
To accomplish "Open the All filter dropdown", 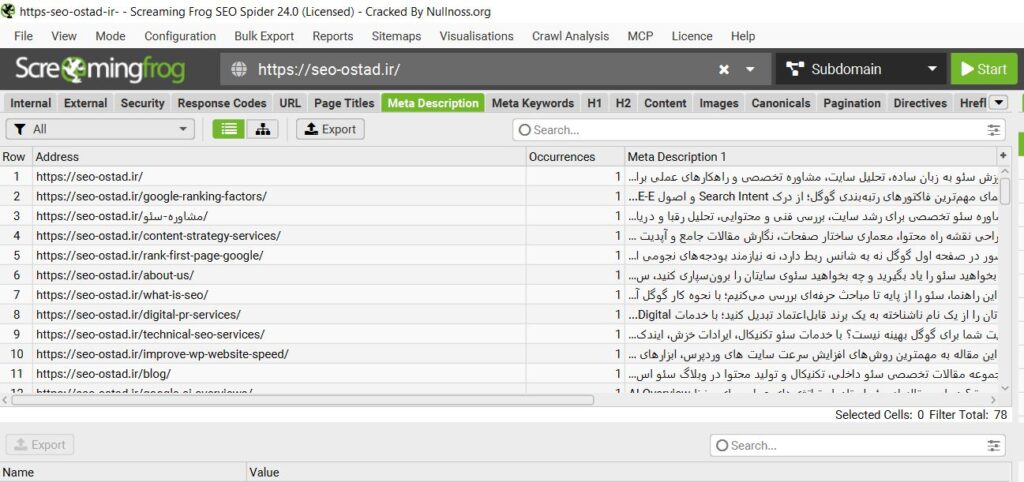I will pyautogui.click(x=100, y=129).
